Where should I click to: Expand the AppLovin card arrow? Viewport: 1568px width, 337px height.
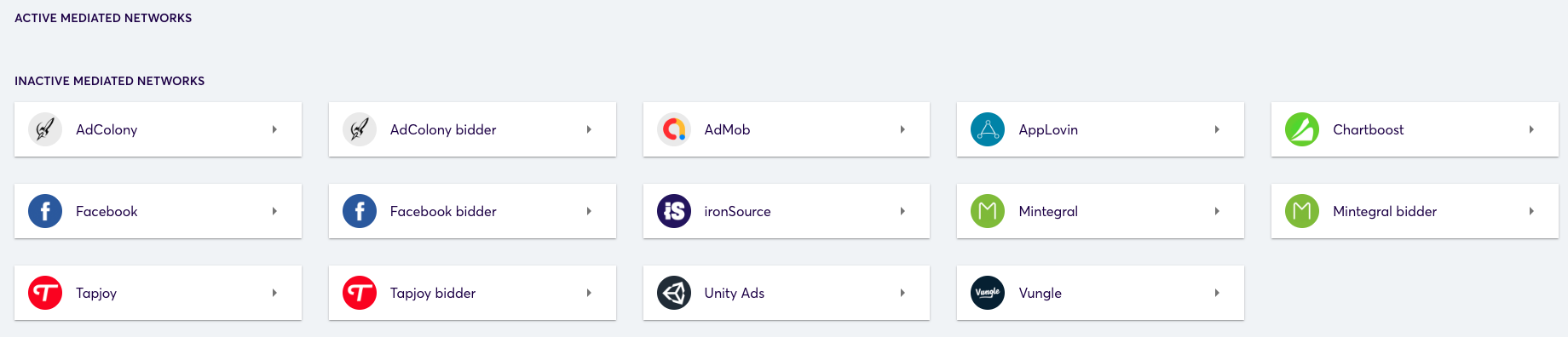[x=1217, y=129]
